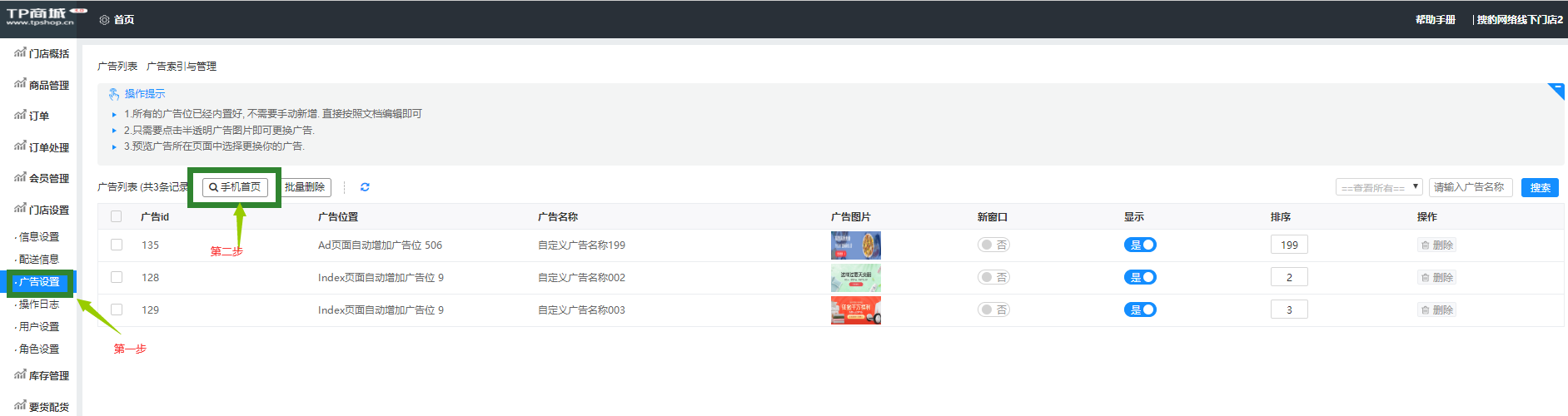Image resolution: width=1568 pixels, height=416 pixels.
Task: Delete the ad with id 135
Action: (x=1436, y=245)
